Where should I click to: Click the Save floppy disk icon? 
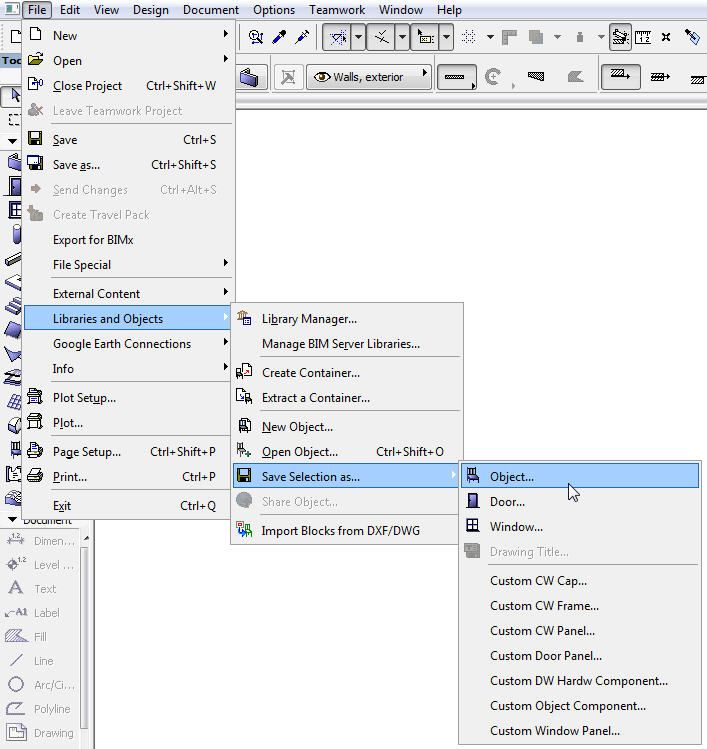pos(35,139)
